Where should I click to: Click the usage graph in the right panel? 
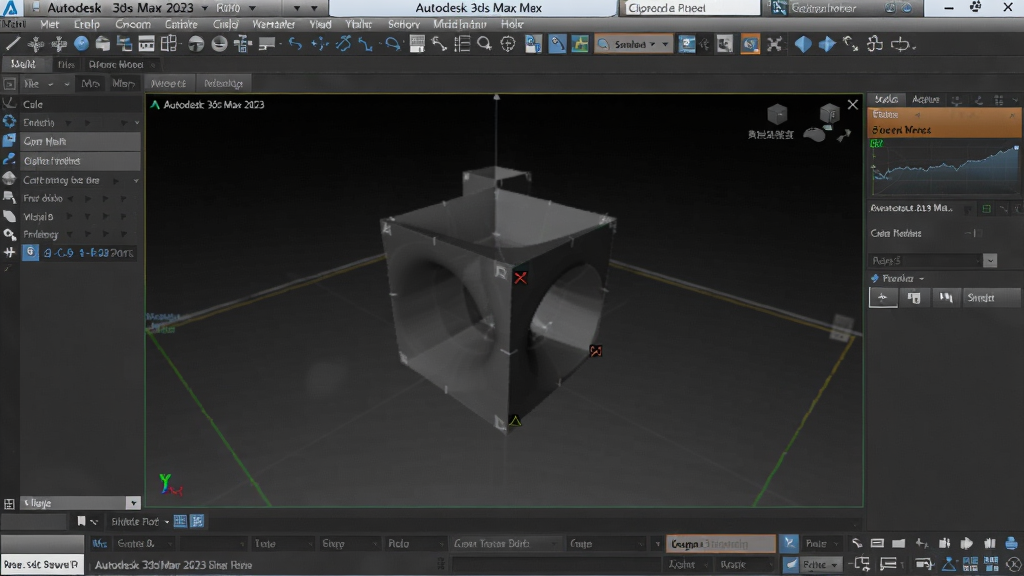944,167
